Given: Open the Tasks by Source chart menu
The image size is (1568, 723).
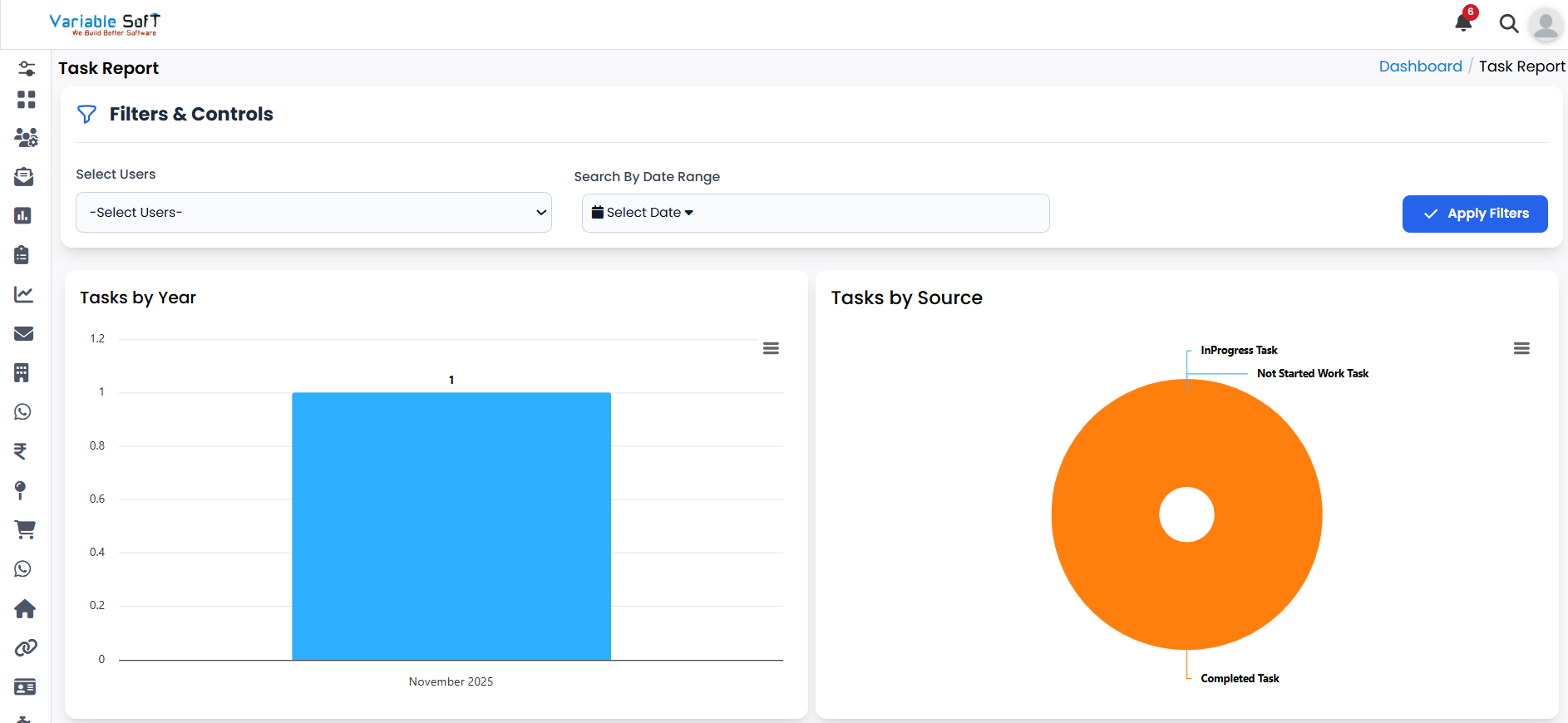Looking at the screenshot, I should coord(1521,348).
